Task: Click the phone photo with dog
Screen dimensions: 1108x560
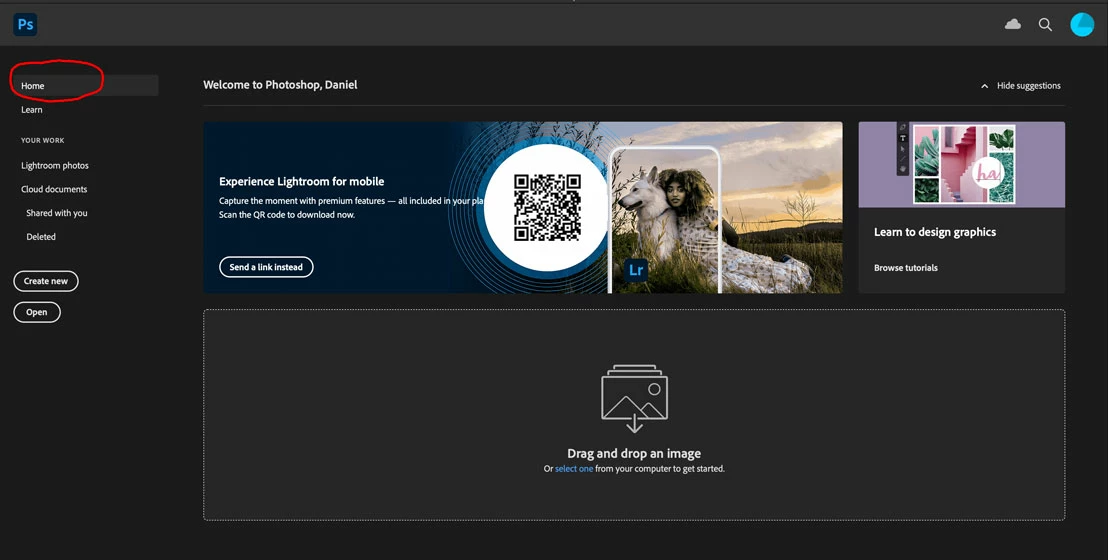Action: point(664,220)
